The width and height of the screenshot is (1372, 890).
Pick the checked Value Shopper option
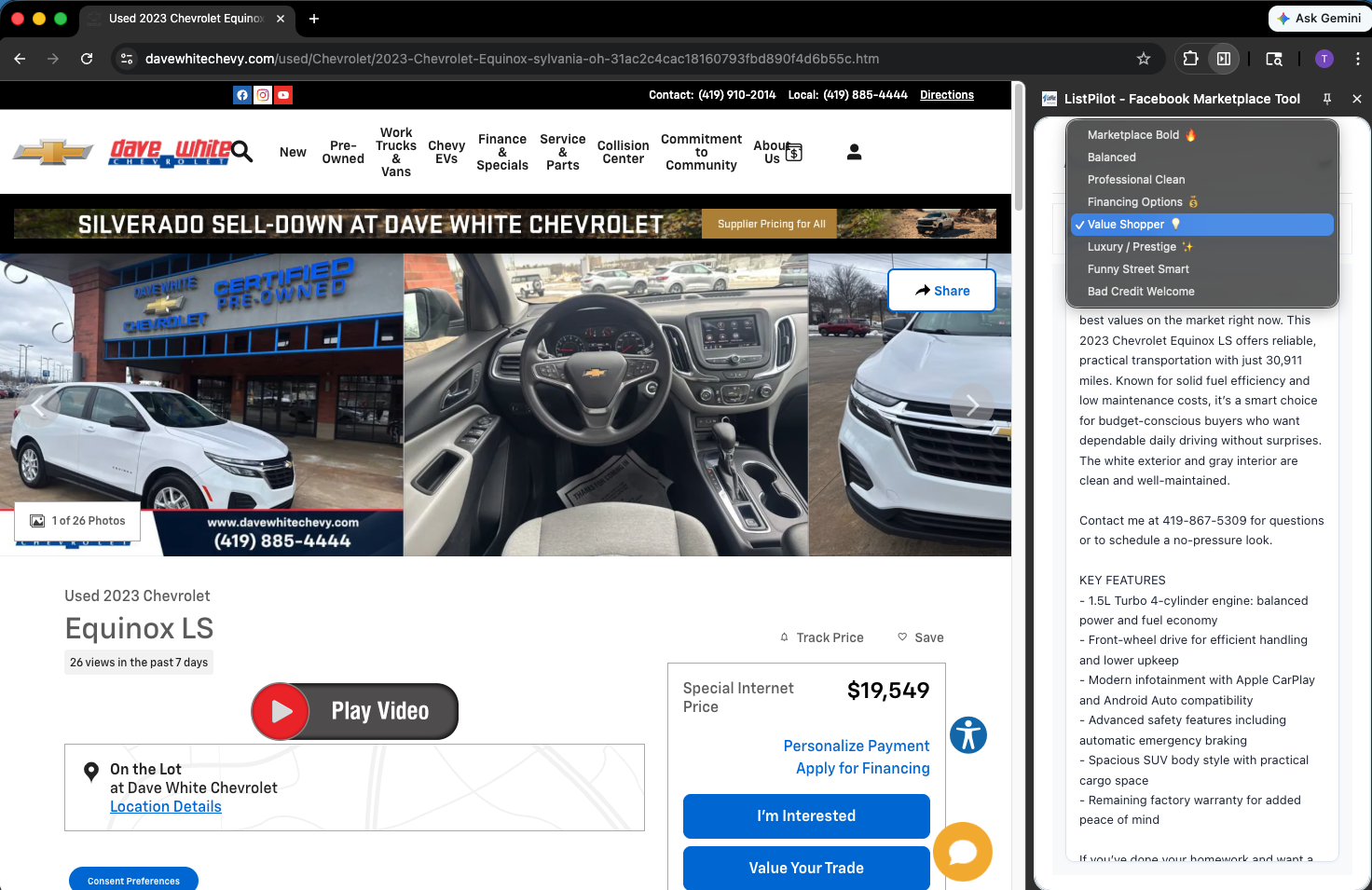(x=1202, y=225)
